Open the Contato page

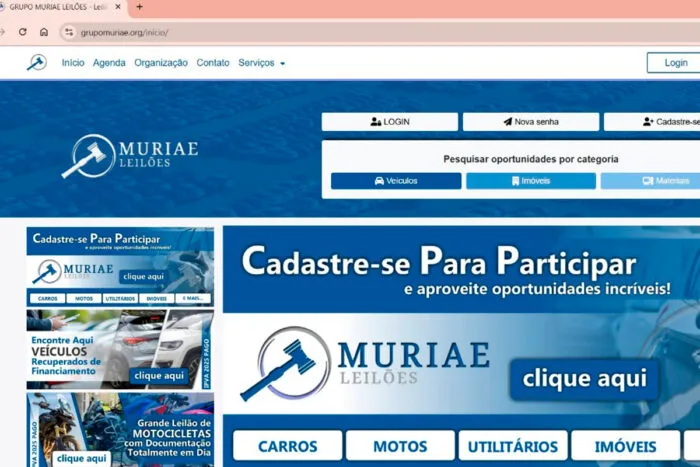pos(213,63)
